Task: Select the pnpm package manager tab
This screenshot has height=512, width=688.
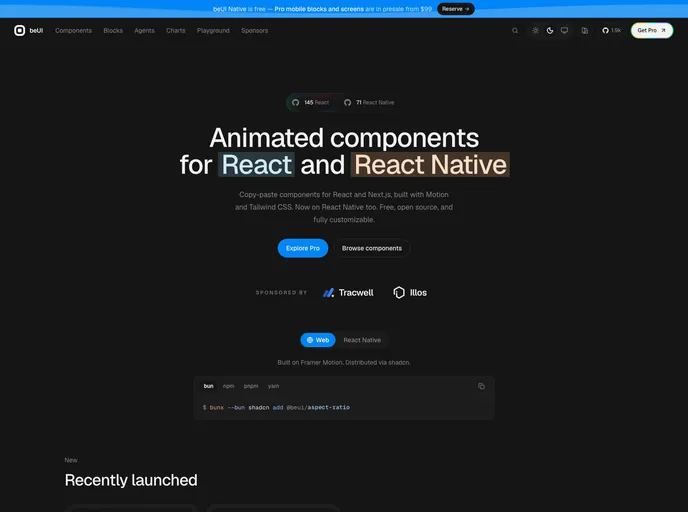Action: point(251,386)
